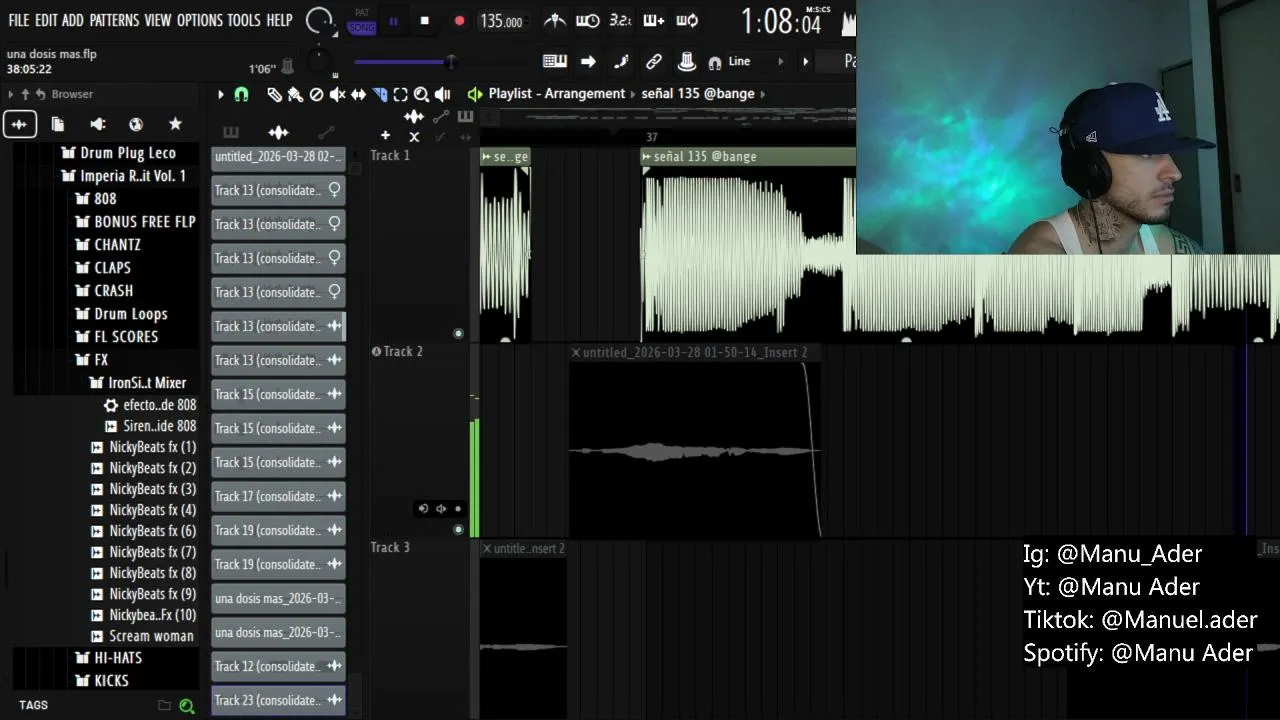The width and height of the screenshot is (1280, 720).
Task: Select the blue Slice tool
Action: tap(379, 94)
